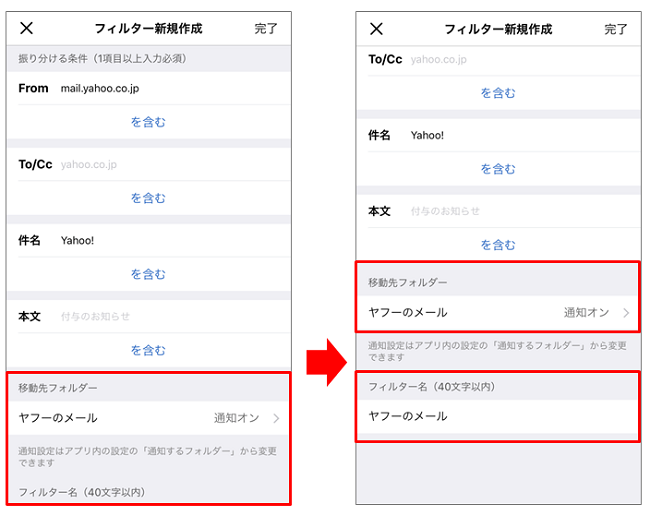Image resolution: width=650 pixels, height=516 pixels.
Task: Change the を含む condition under To/Cc on the right screen
Action: [x=498, y=93]
